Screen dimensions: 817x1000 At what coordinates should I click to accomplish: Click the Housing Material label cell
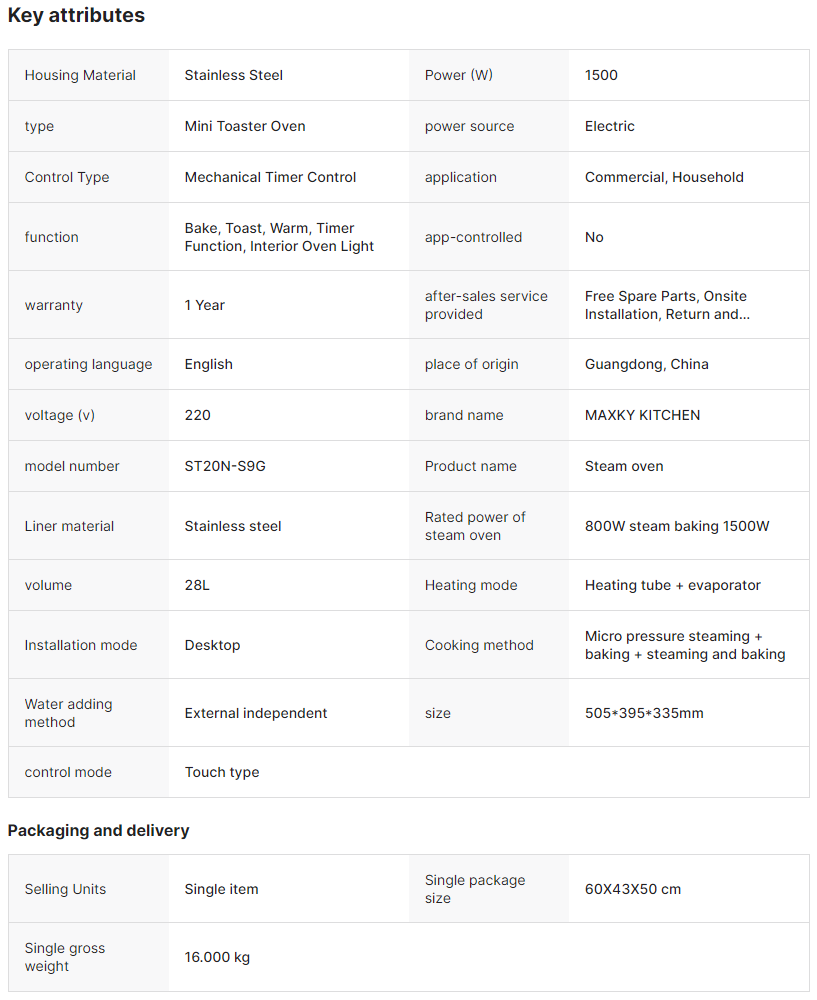coord(80,75)
